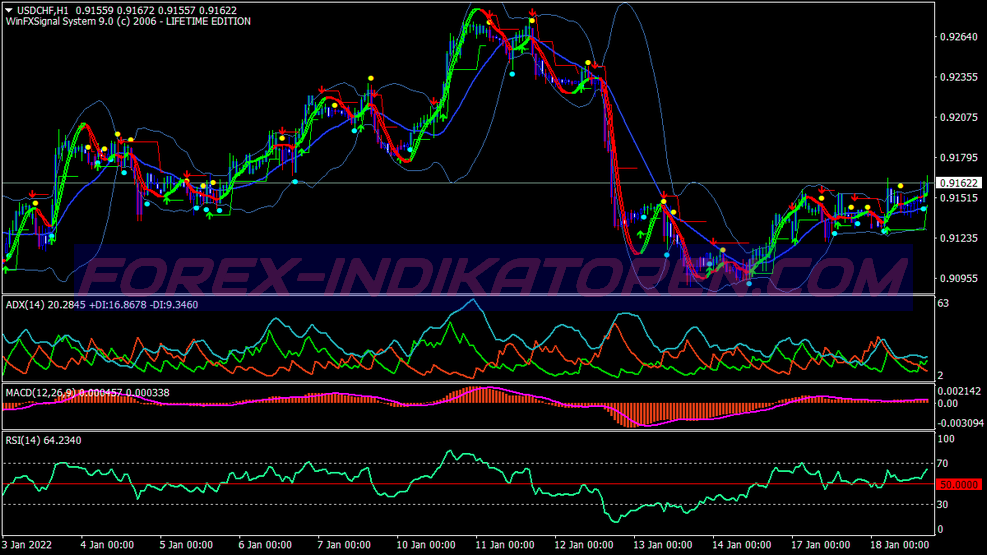Click the 4 Jan 00:00 time label
This screenshot has height=555, width=987.
coord(107,545)
